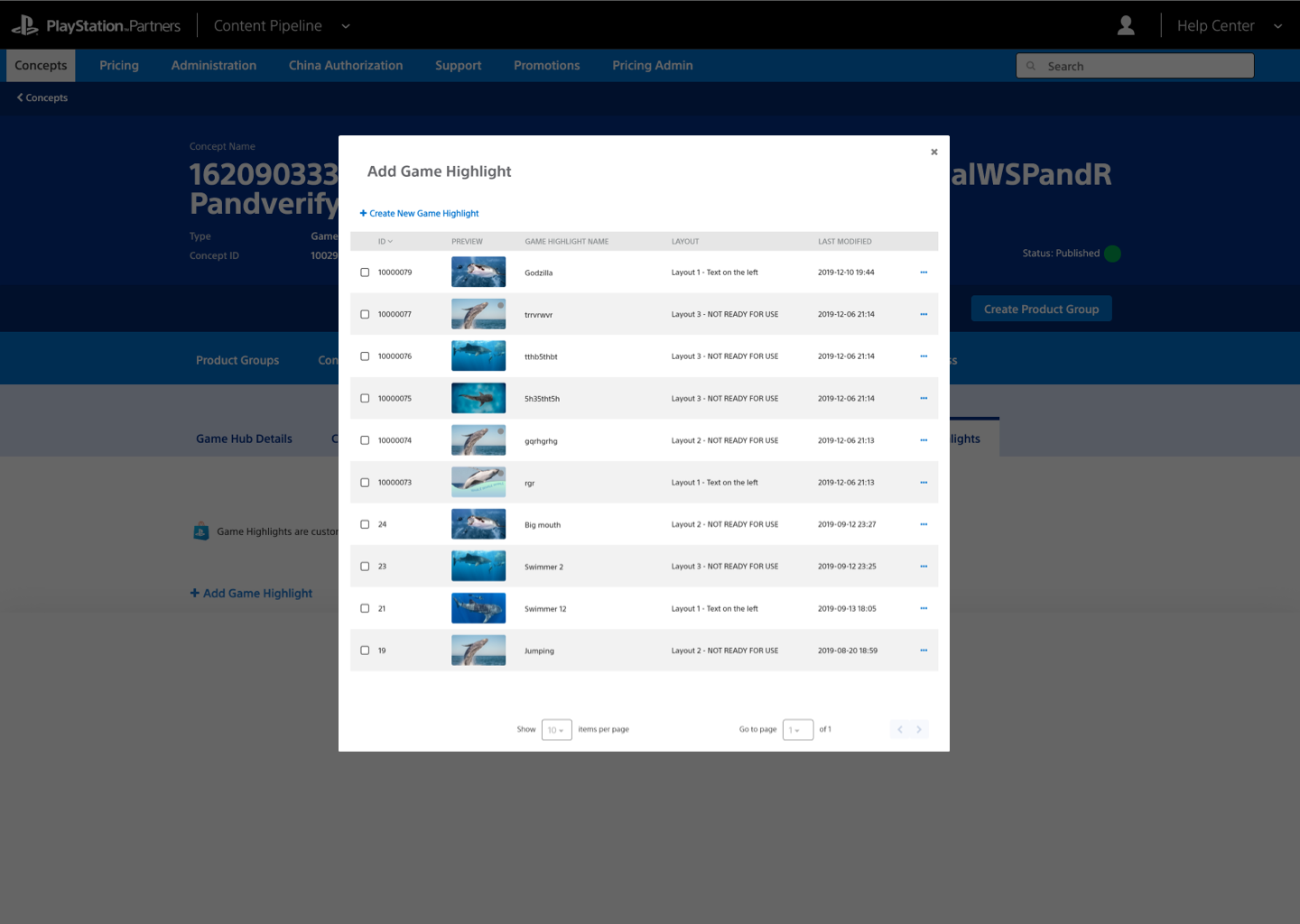Tick the checkbox for ID 10000074

click(x=365, y=440)
